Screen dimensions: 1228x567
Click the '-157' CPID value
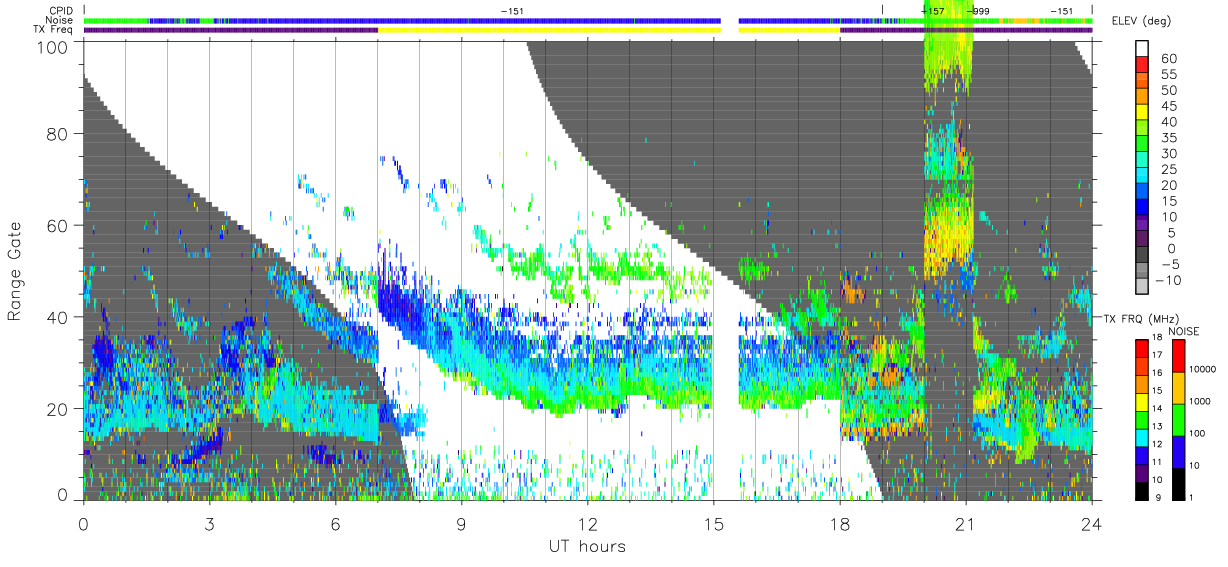coord(932,11)
